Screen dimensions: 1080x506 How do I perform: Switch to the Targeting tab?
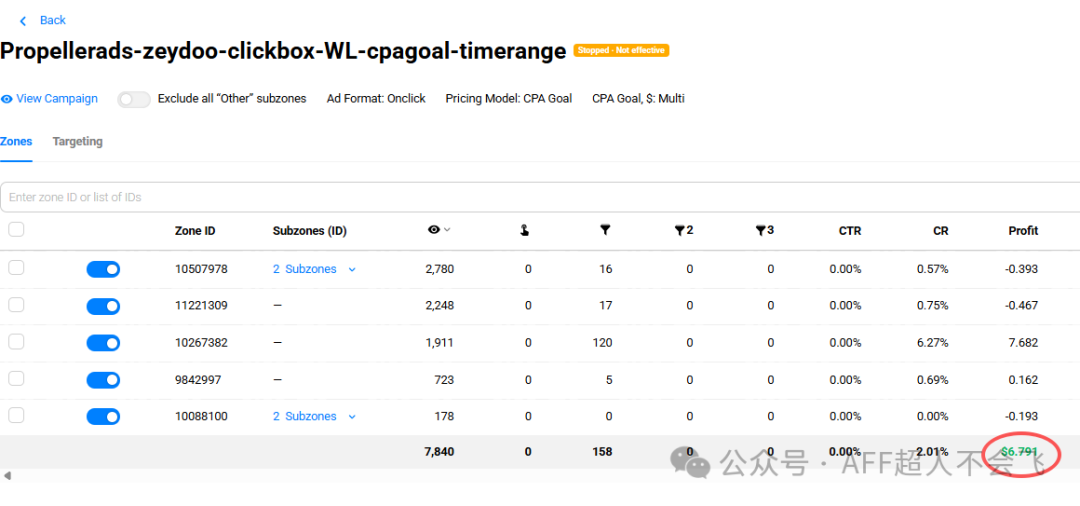[77, 141]
